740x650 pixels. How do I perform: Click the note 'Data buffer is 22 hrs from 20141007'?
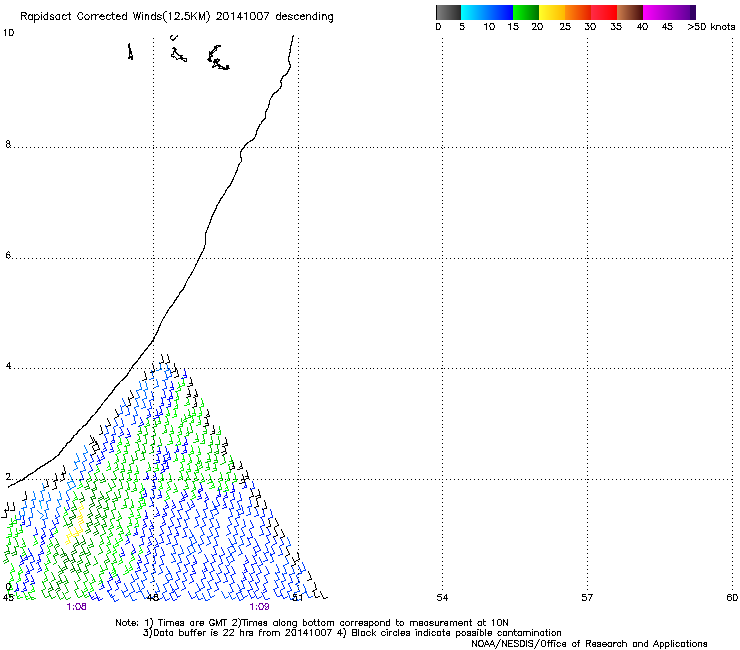click(242, 633)
